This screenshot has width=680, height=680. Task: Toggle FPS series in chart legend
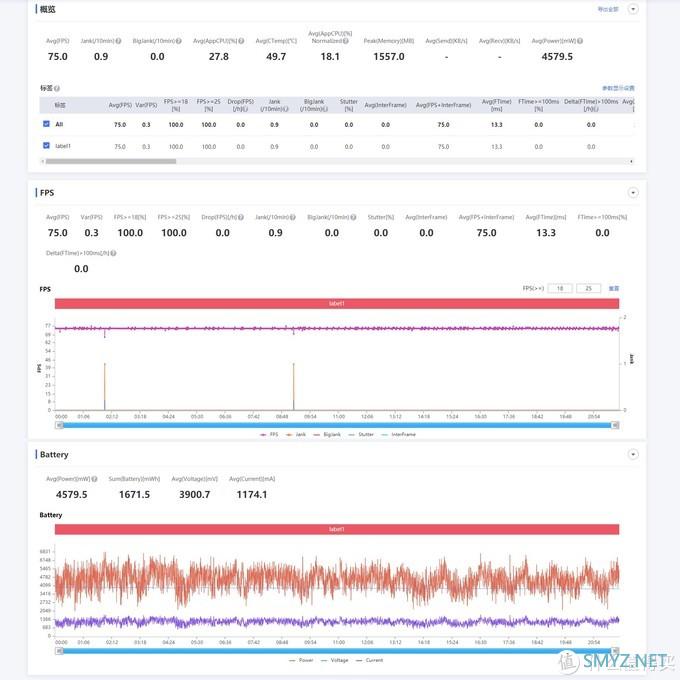point(269,434)
